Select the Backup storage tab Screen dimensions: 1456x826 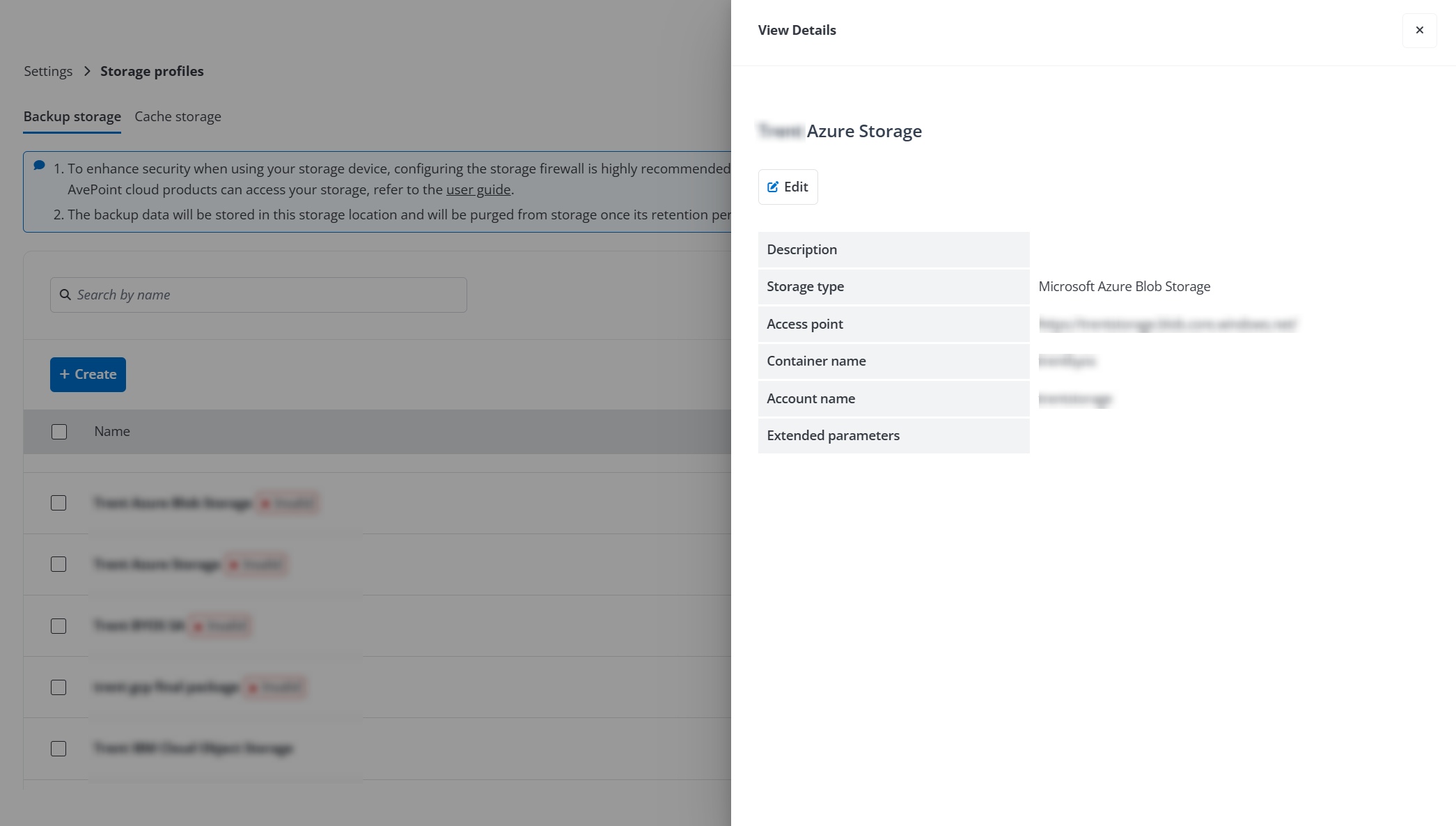(x=72, y=116)
